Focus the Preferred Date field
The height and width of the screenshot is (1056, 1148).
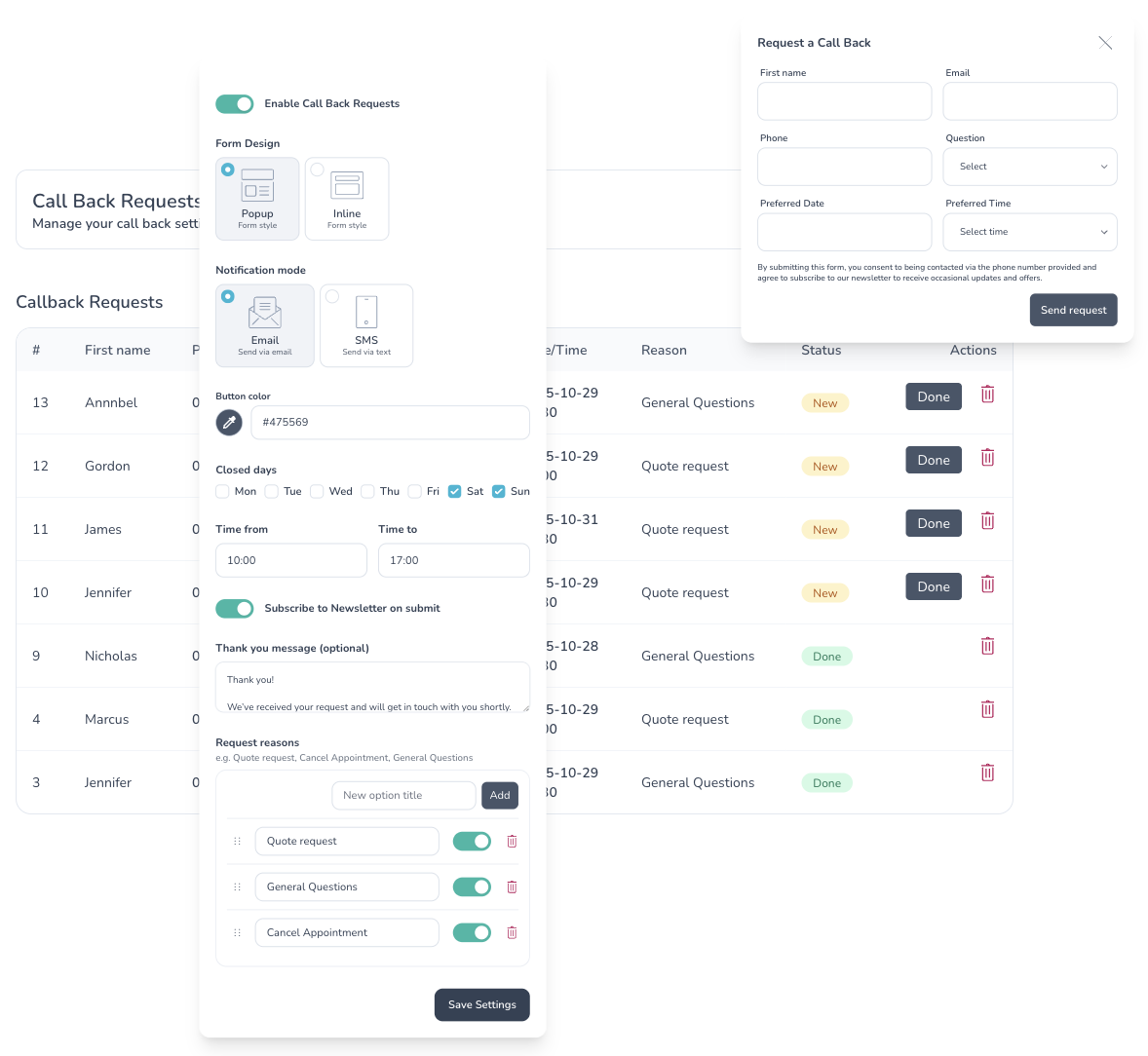[844, 232]
